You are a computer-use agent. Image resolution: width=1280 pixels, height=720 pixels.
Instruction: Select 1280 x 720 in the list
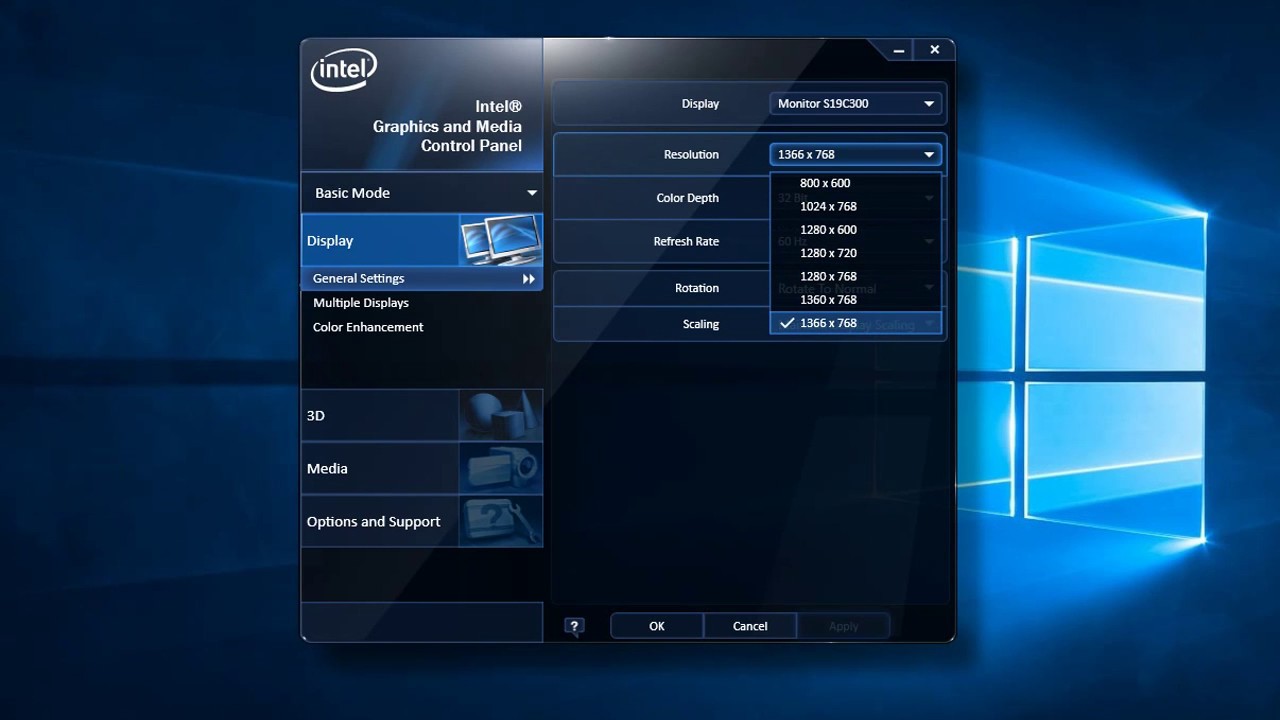click(x=855, y=253)
